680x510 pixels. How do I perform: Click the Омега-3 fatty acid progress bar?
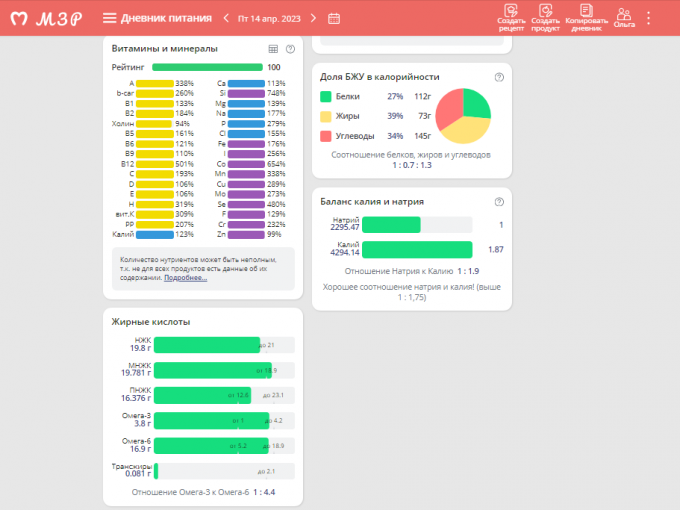pos(212,420)
